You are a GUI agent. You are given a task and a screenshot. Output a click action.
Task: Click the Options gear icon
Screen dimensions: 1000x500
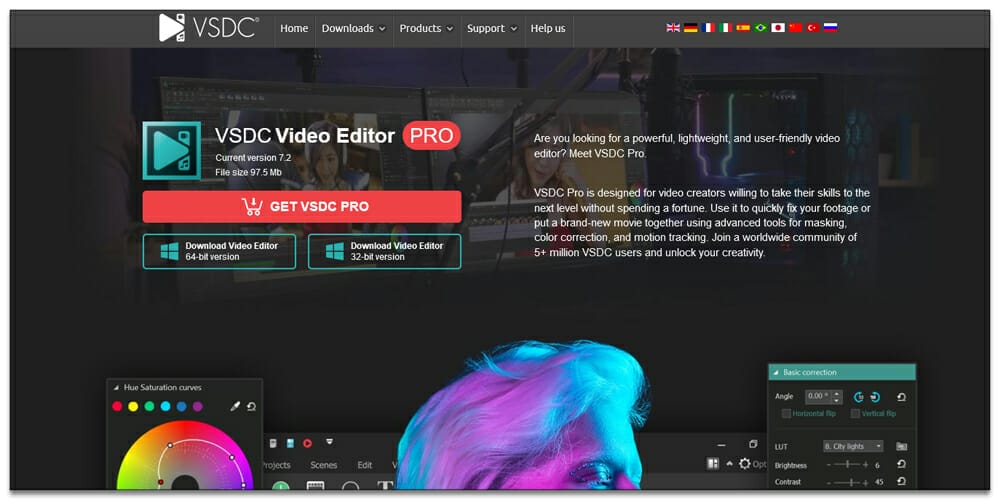coord(744,464)
